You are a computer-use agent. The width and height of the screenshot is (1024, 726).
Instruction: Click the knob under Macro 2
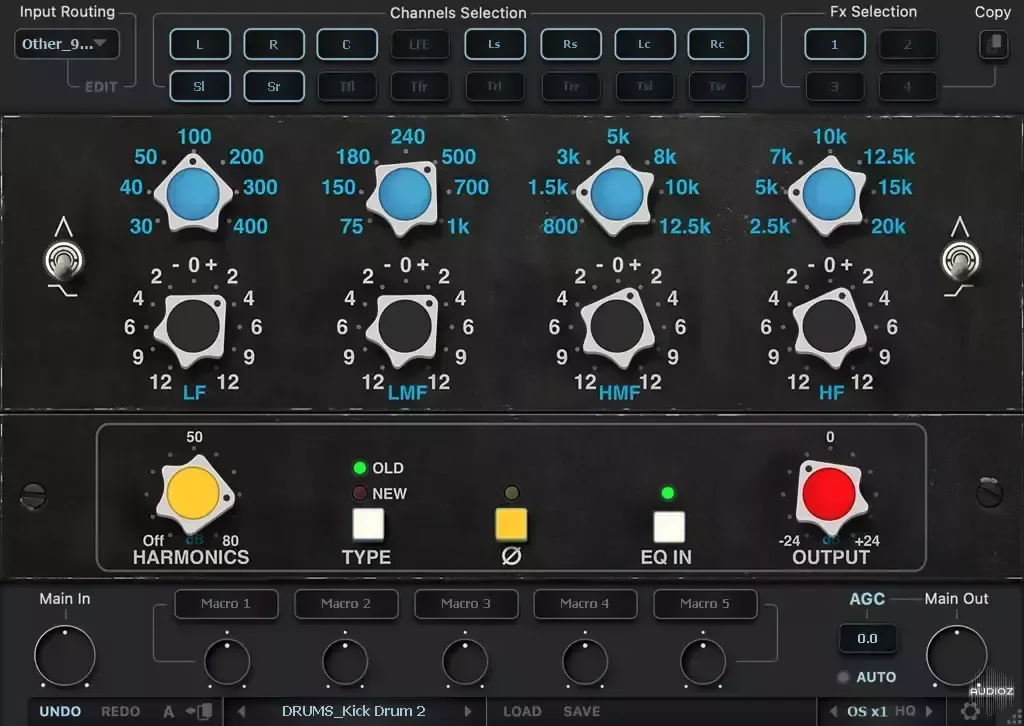click(x=345, y=662)
